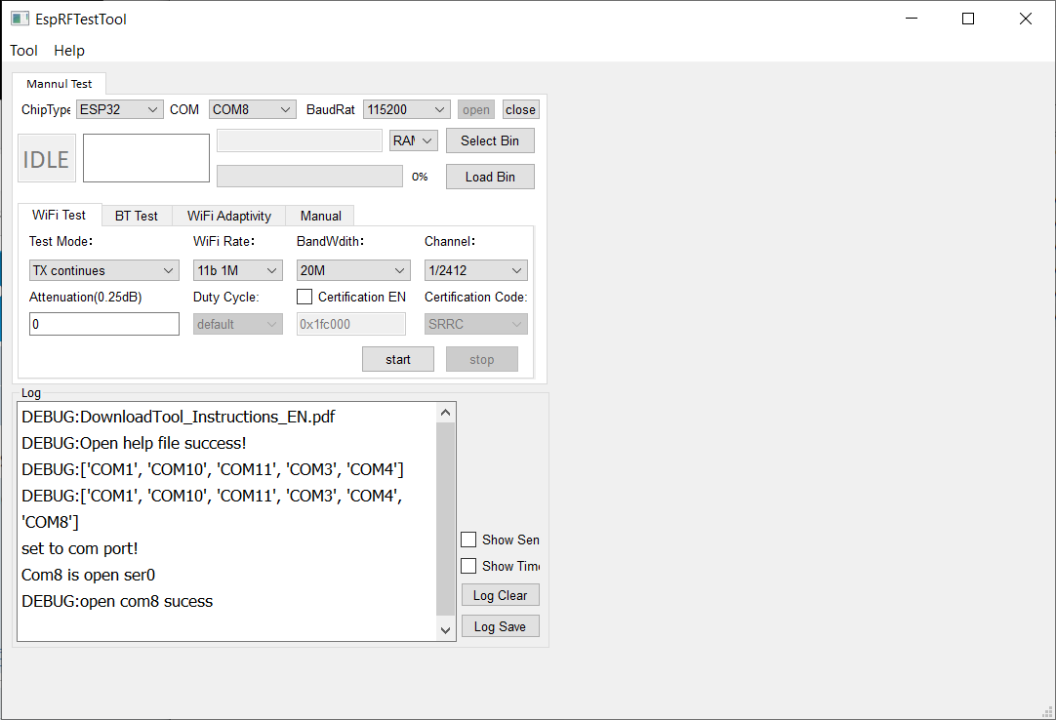The image size is (1056, 720).
Task: Expand the ChipType ESP32 dropdown
Action: [x=119, y=109]
